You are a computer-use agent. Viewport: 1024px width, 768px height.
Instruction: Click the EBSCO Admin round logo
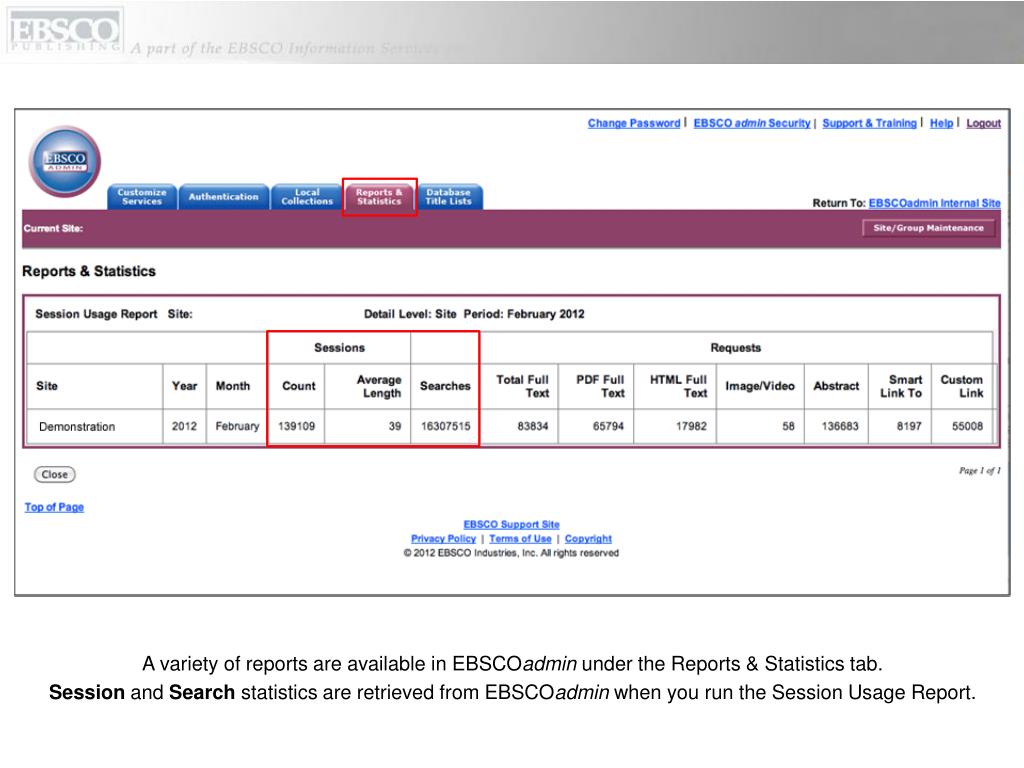65,161
